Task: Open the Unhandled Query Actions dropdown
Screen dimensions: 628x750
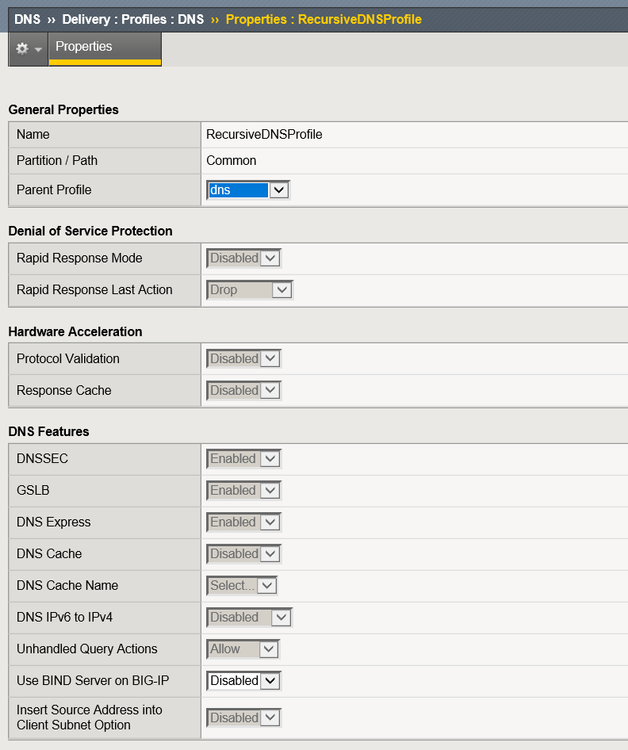Action: click(242, 649)
